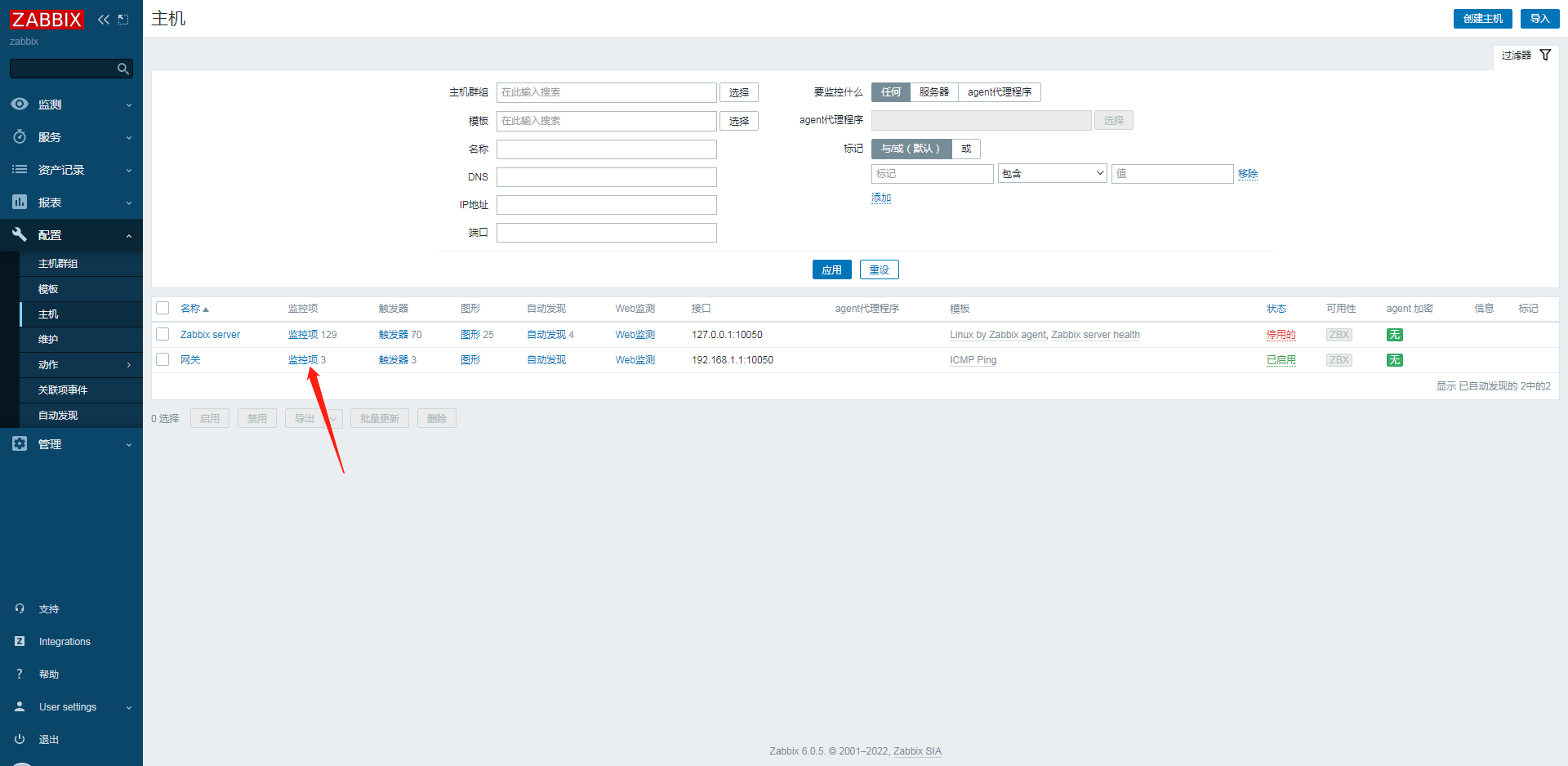Select 服务器 monitoring option

click(933, 92)
